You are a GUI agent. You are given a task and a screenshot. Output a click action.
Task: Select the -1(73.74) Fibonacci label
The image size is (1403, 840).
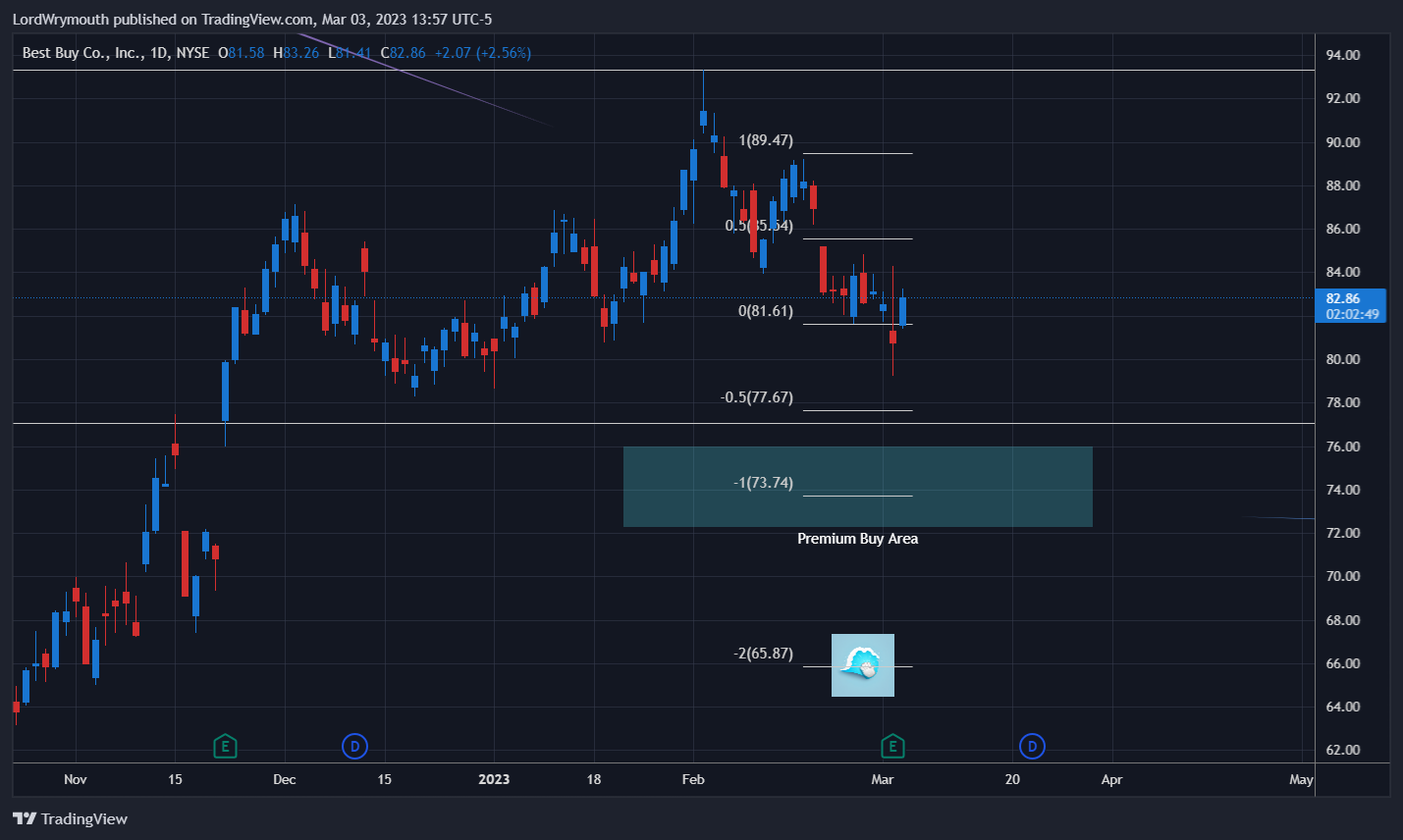pos(763,483)
